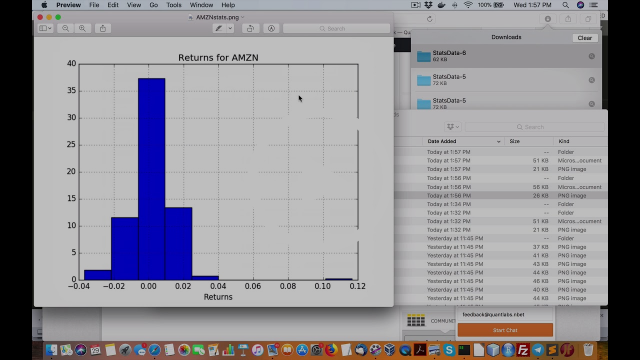
Task: Select the highlighted 26 KB PNG image row
Action: coord(500,196)
